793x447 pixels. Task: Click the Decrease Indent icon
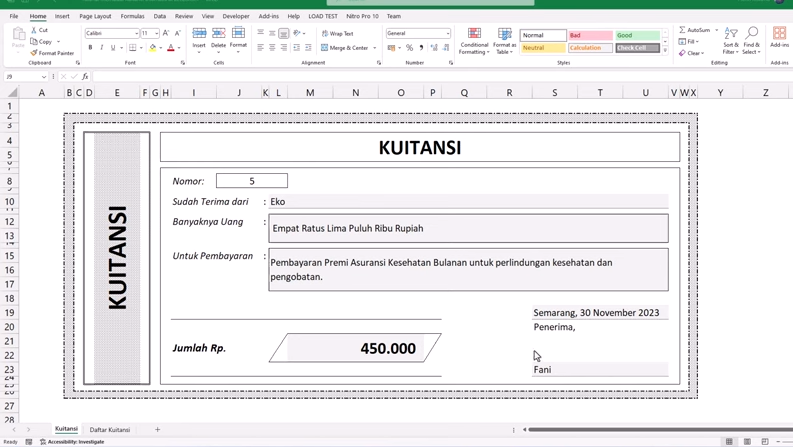pyautogui.click(x=296, y=48)
